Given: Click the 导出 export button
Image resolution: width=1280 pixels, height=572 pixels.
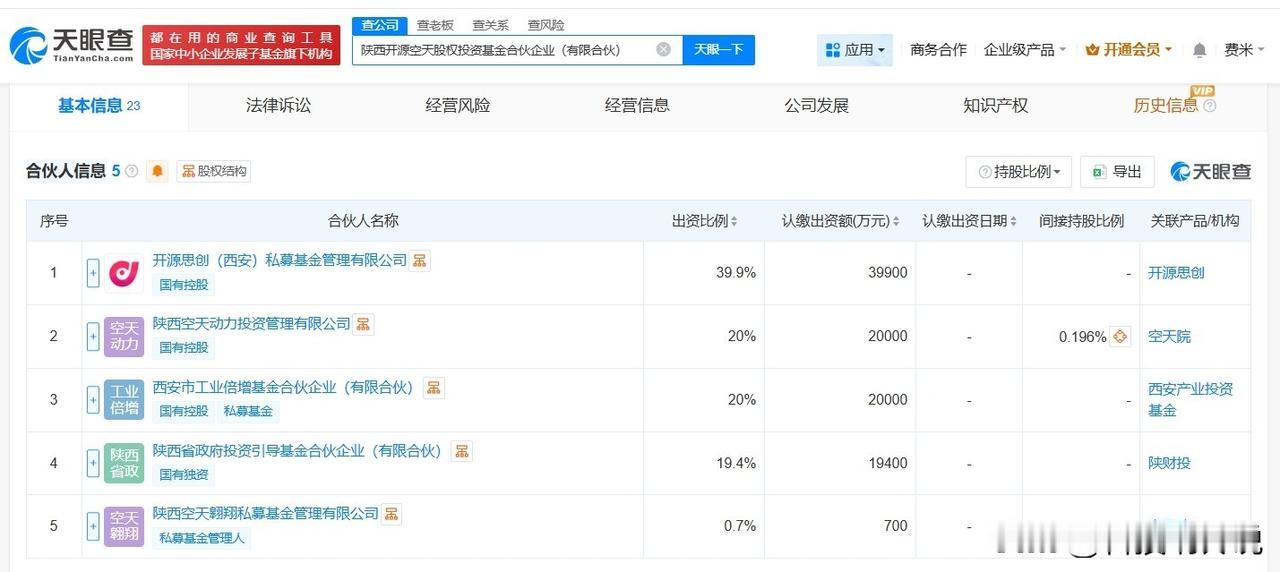Looking at the screenshot, I should click(1117, 171).
